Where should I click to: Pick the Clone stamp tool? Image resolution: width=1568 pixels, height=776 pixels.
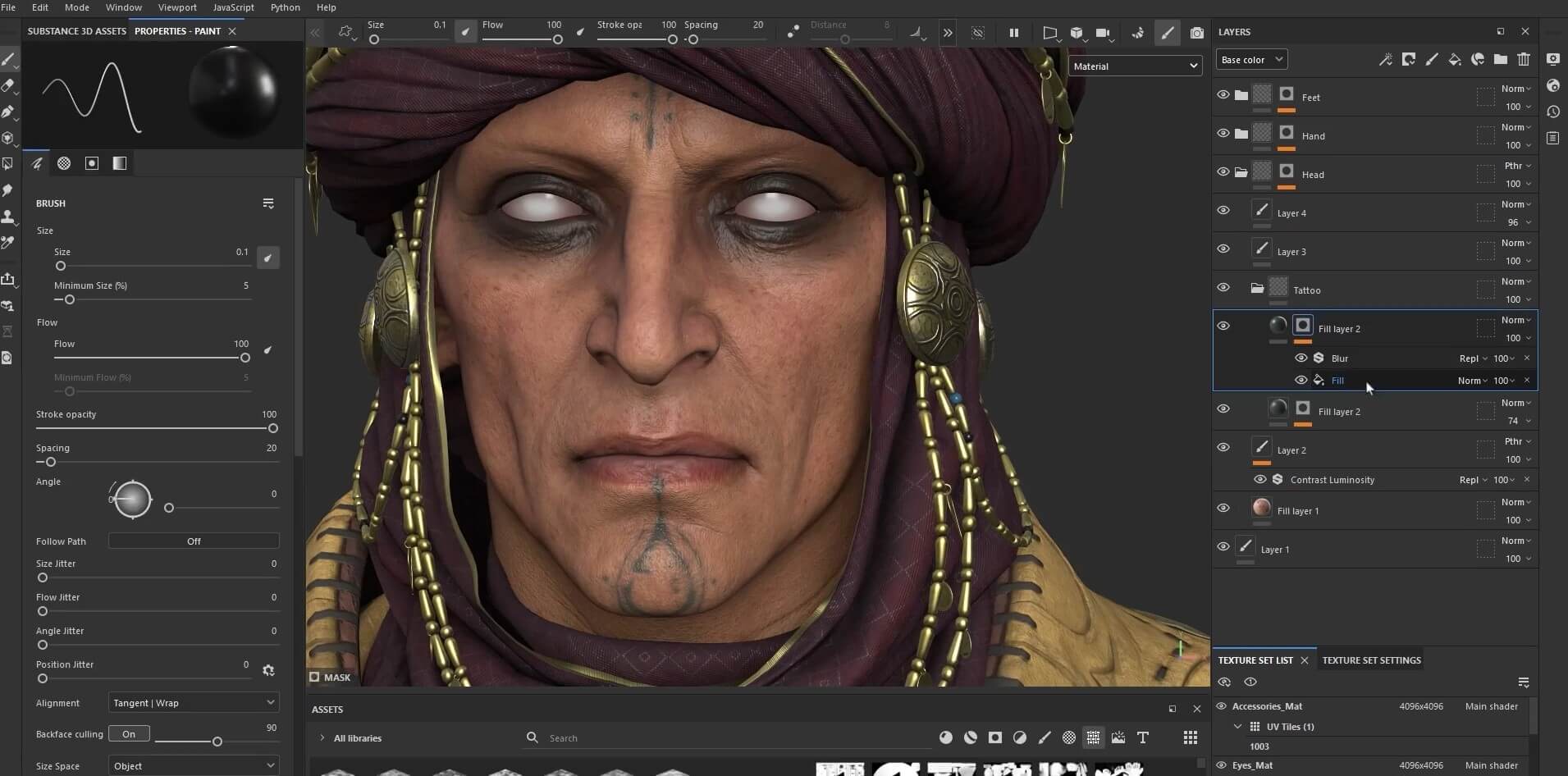click(8, 217)
